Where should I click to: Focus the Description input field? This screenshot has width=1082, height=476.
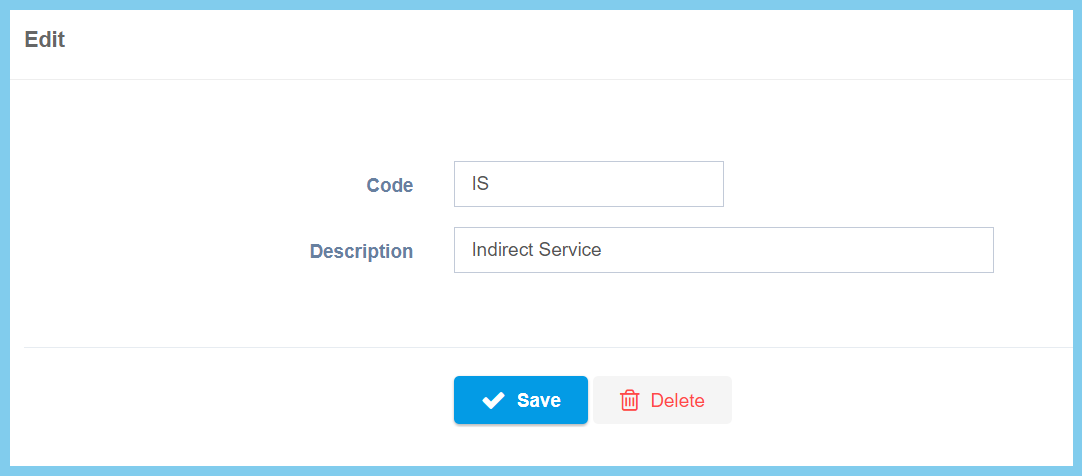[x=723, y=250]
